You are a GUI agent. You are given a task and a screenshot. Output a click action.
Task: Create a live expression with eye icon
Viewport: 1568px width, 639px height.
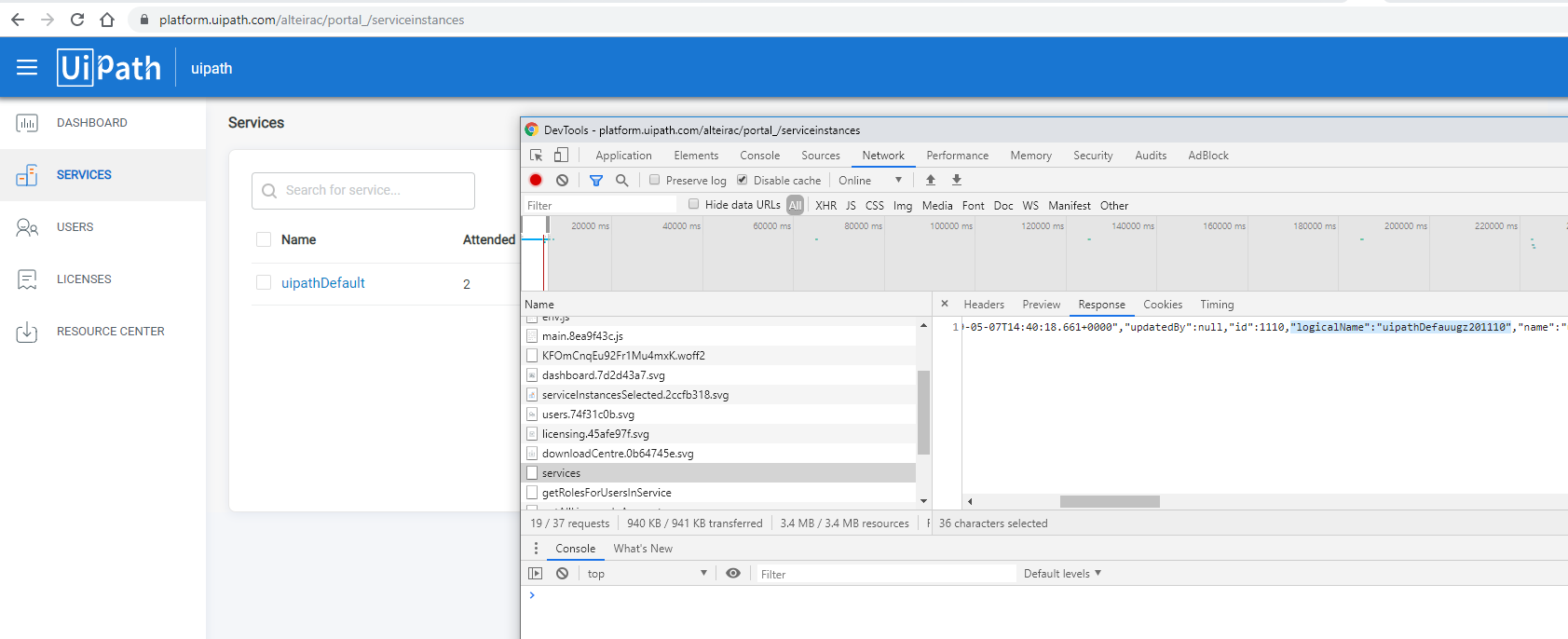click(x=733, y=574)
